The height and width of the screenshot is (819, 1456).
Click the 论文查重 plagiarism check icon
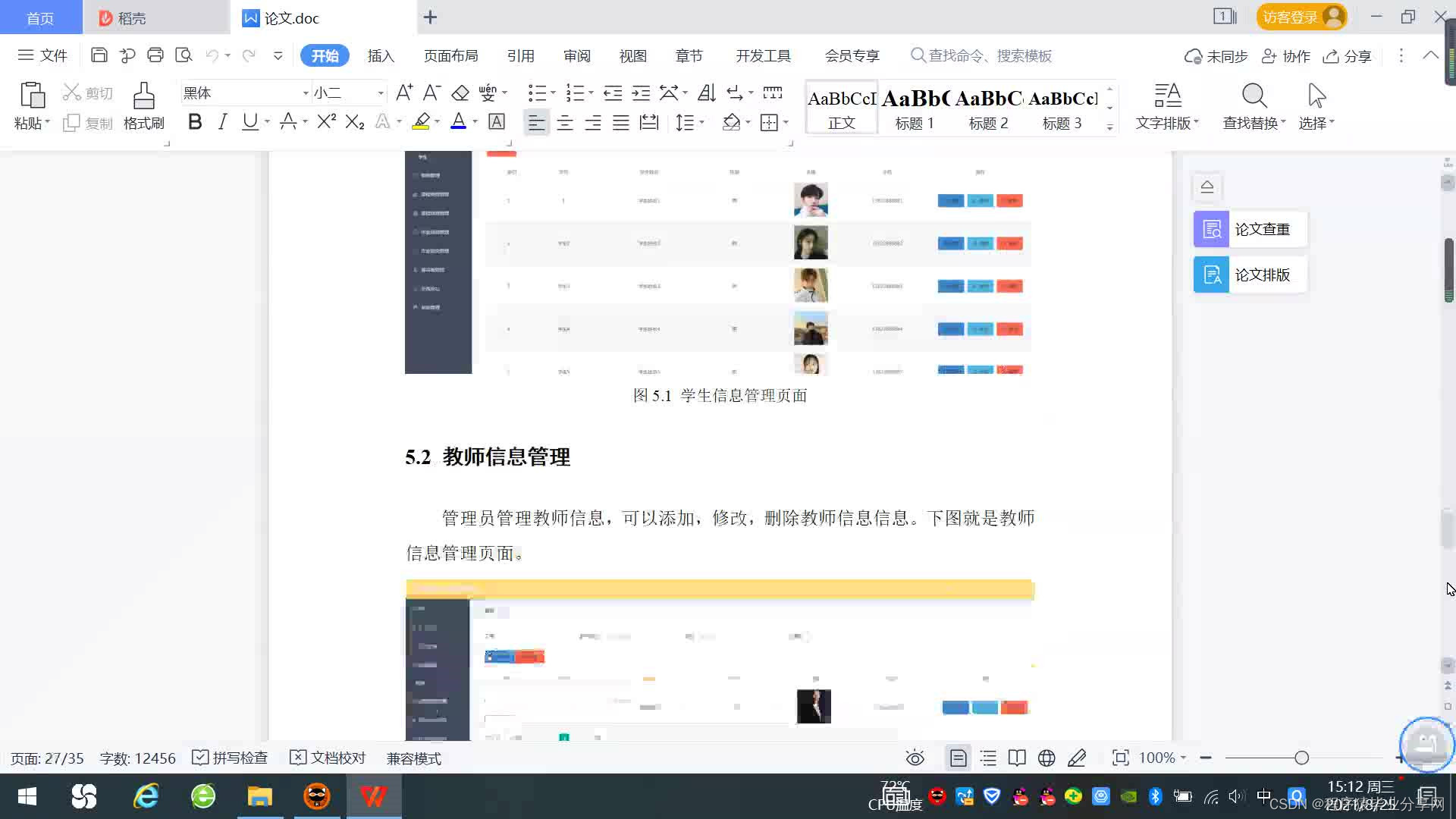pos(1211,229)
